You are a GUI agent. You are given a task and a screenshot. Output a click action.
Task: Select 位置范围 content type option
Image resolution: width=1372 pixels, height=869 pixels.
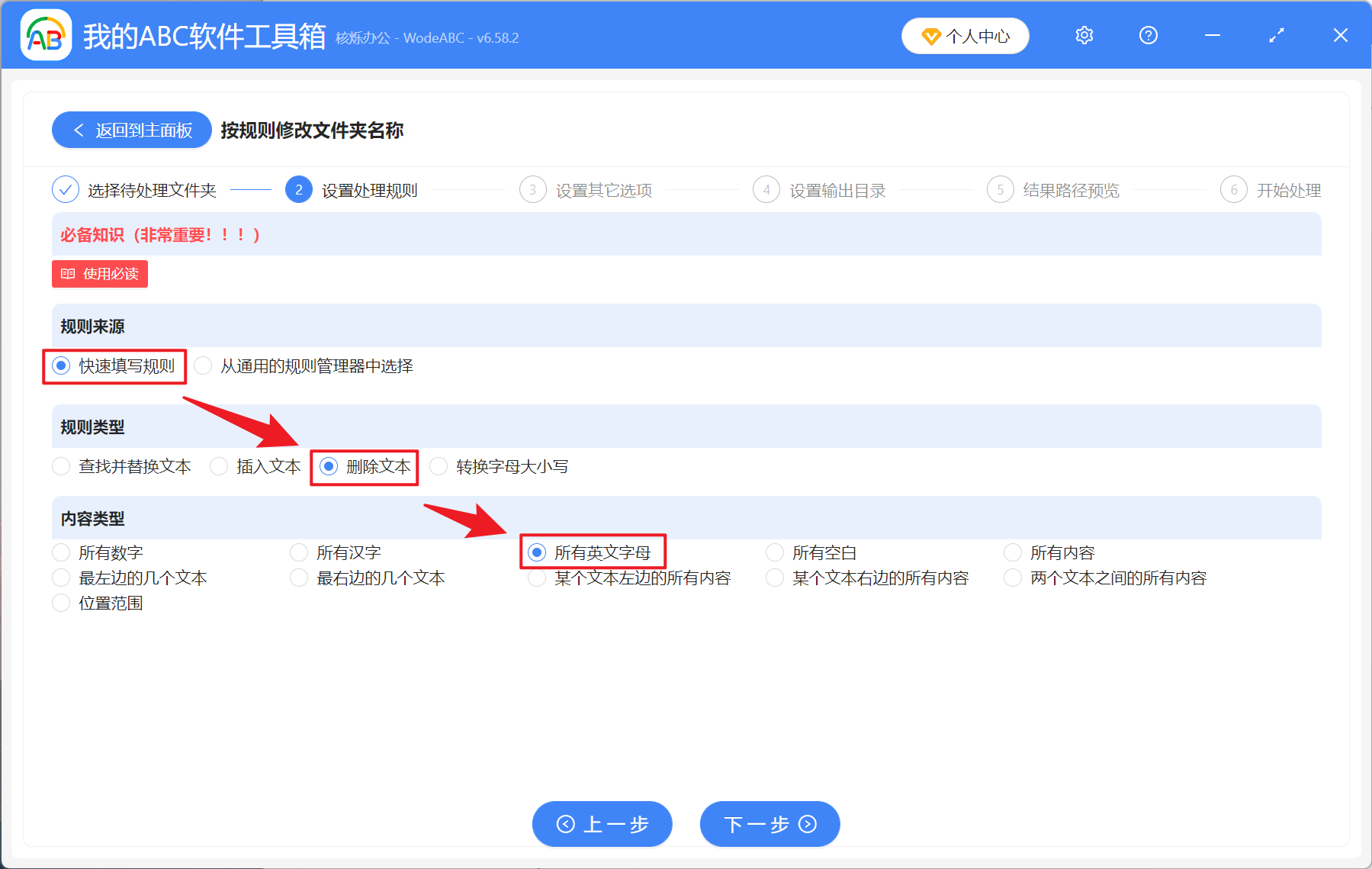pyautogui.click(x=61, y=603)
